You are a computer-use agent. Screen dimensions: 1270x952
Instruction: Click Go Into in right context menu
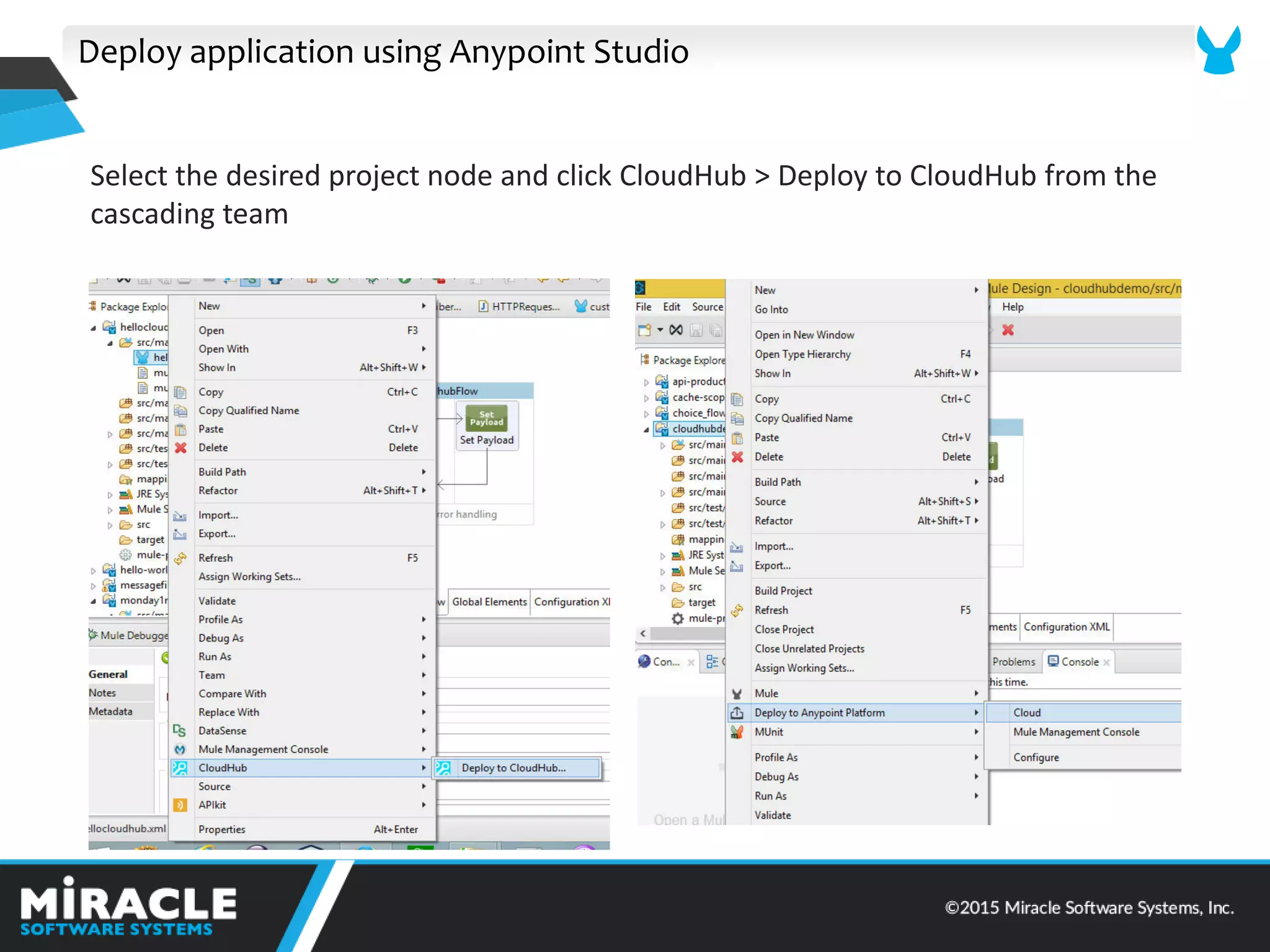click(x=858, y=309)
